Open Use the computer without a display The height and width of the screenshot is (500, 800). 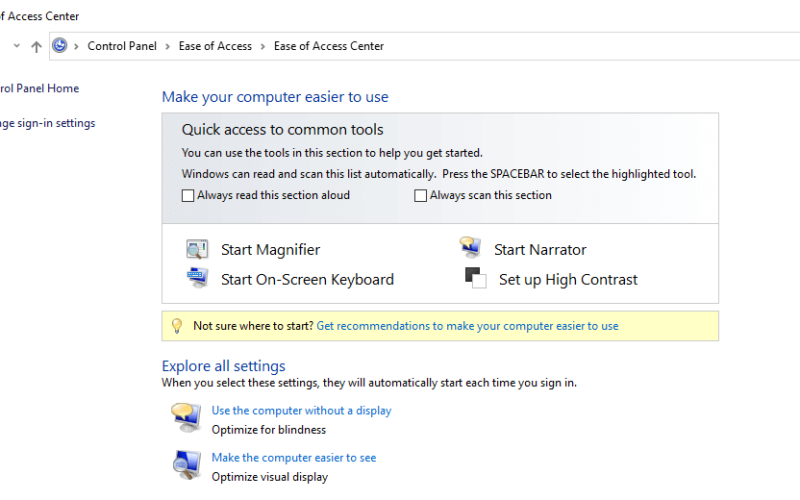point(302,411)
